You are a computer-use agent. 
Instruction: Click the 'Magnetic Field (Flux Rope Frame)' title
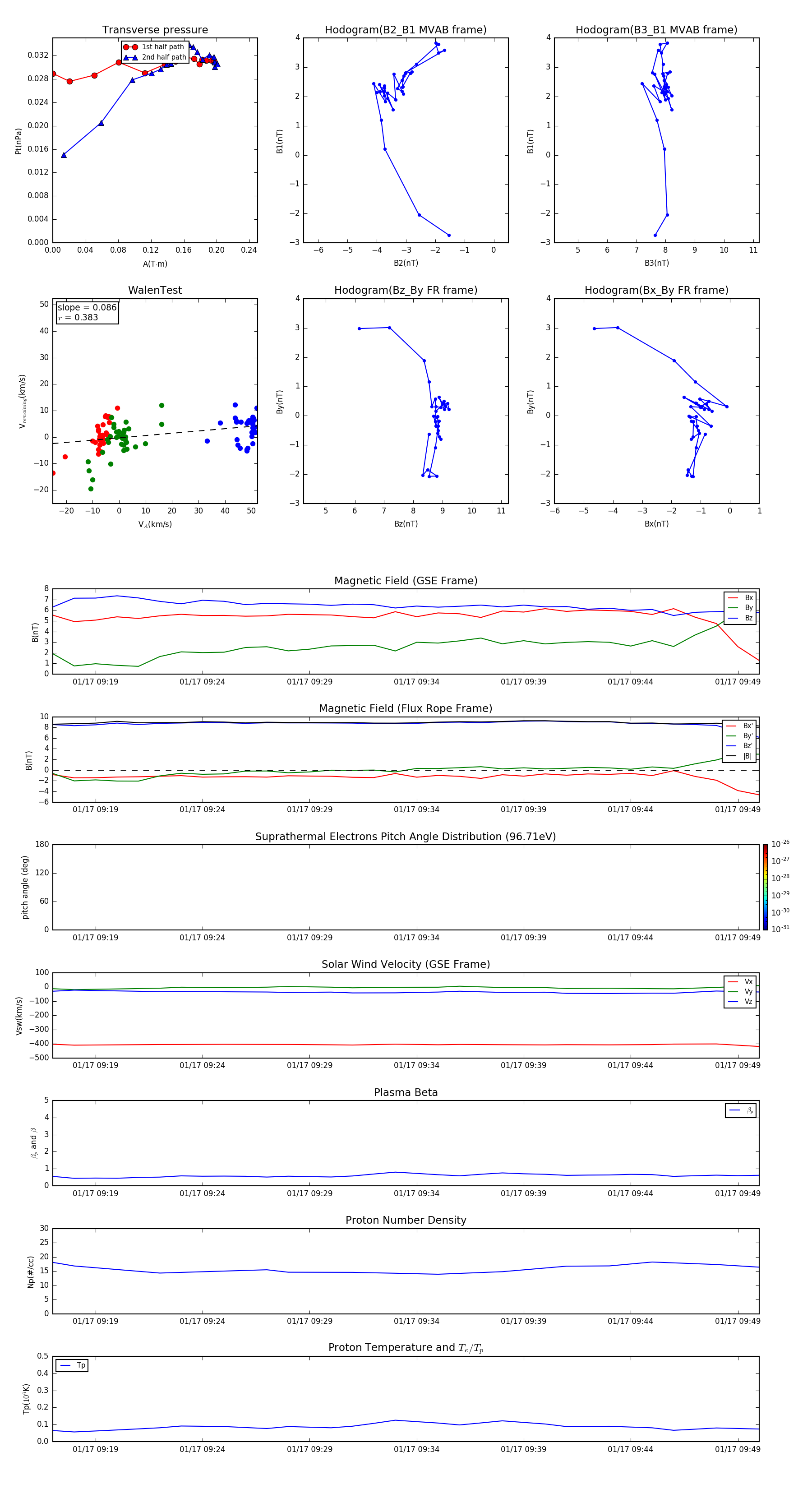(406, 709)
